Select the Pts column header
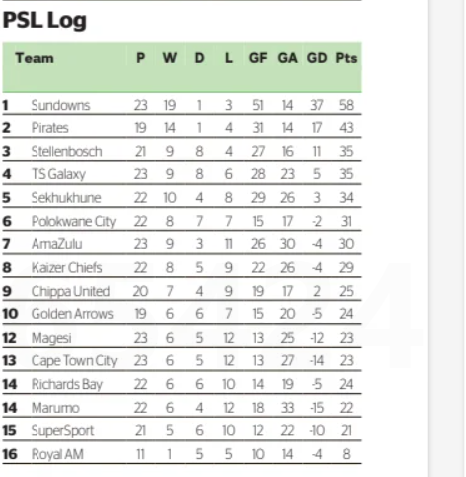This screenshot has width=466, height=477. [346, 58]
